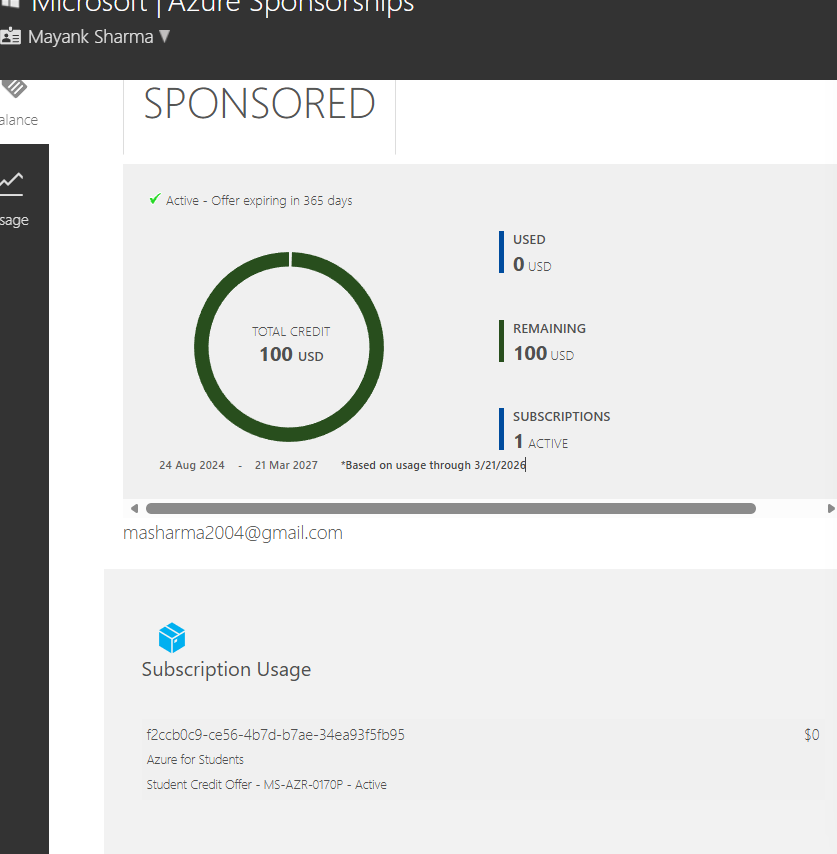Image resolution: width=837 pixels, height=854 pixels.
Task: Click the account badge icon beside Mayank Sharma
Action: tap(10, 36)
